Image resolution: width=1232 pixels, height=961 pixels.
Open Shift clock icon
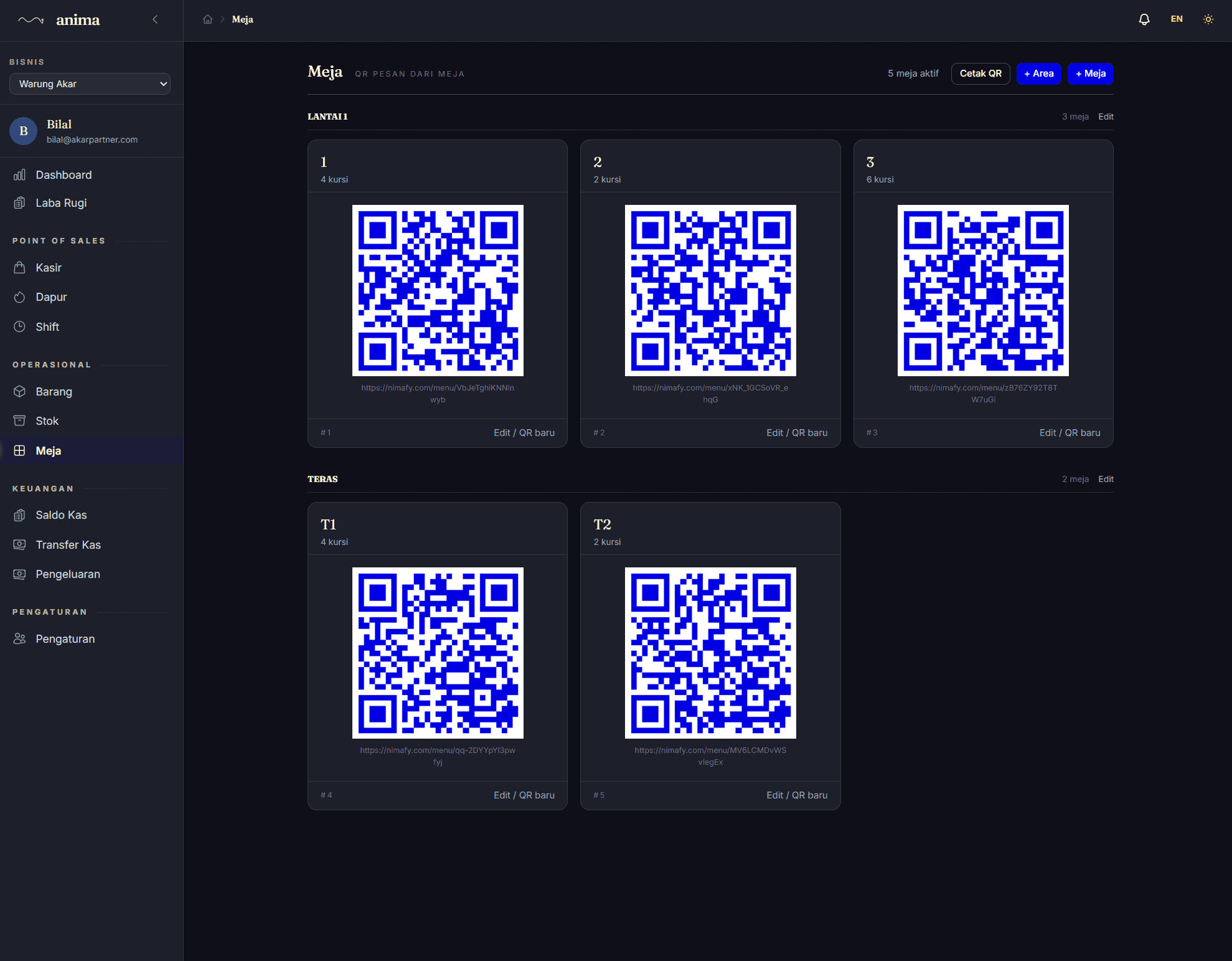pyautogui.click(x=19, y=327)
